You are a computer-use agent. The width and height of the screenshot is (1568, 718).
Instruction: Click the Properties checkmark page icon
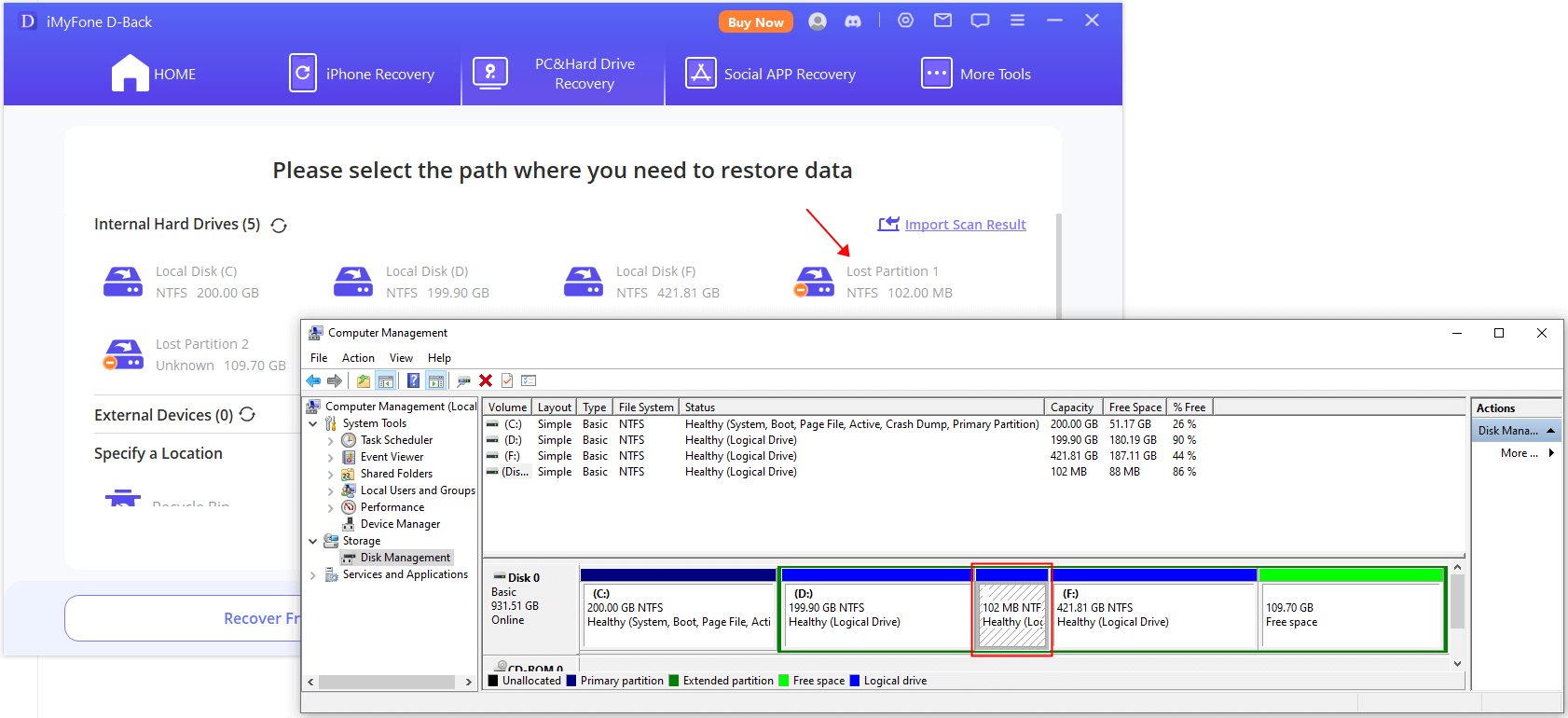tap(507, 380)
